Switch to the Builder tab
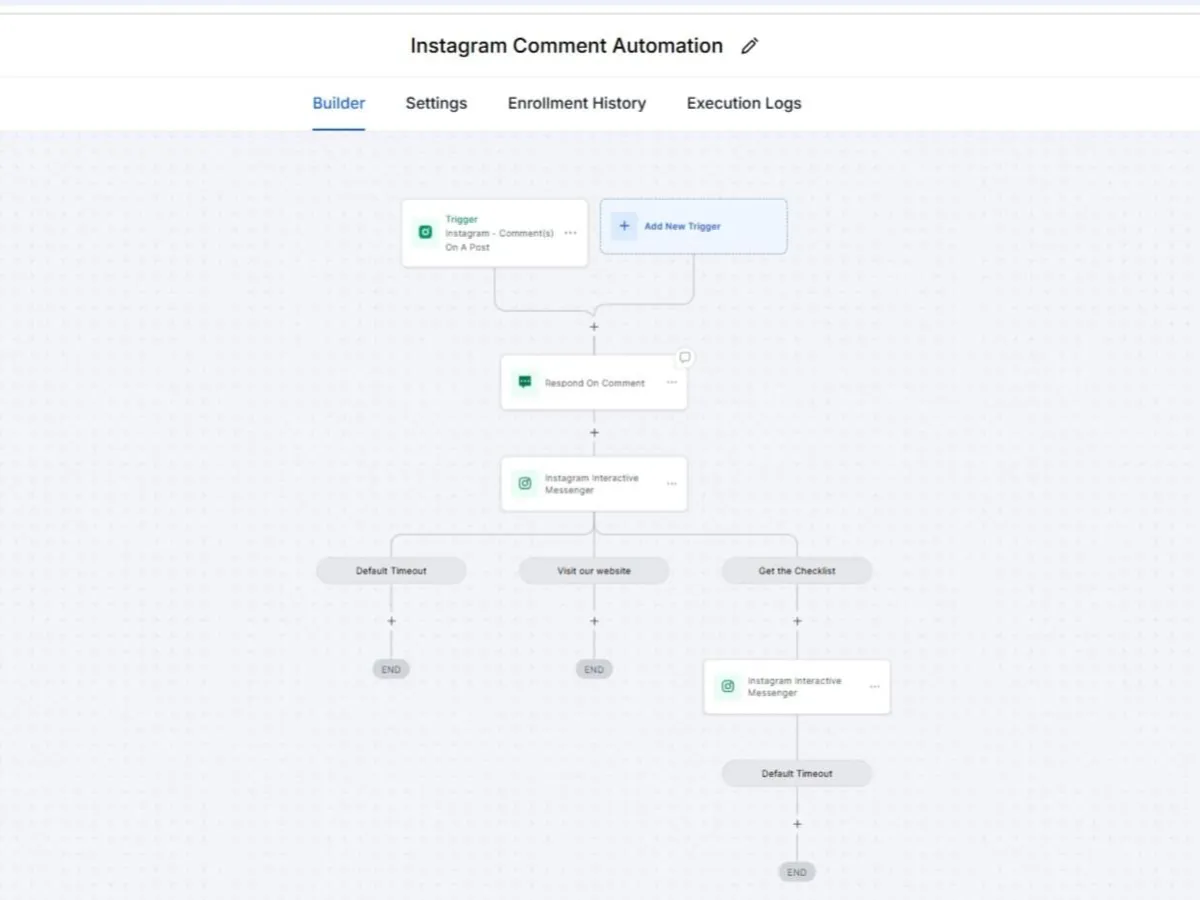 pos(339,103)
